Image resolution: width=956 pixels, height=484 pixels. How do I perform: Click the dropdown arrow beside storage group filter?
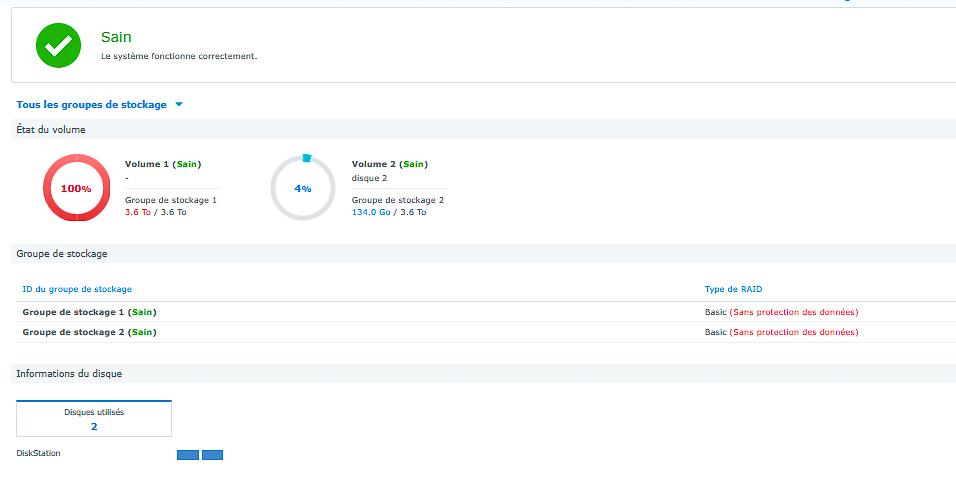(179, 104)
